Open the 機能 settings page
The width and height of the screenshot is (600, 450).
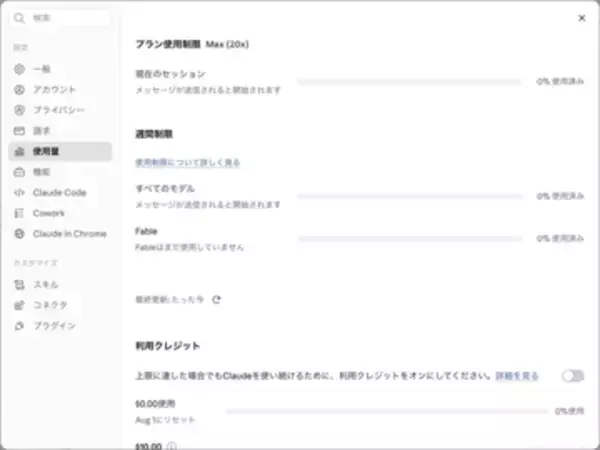tap(60, 172)
